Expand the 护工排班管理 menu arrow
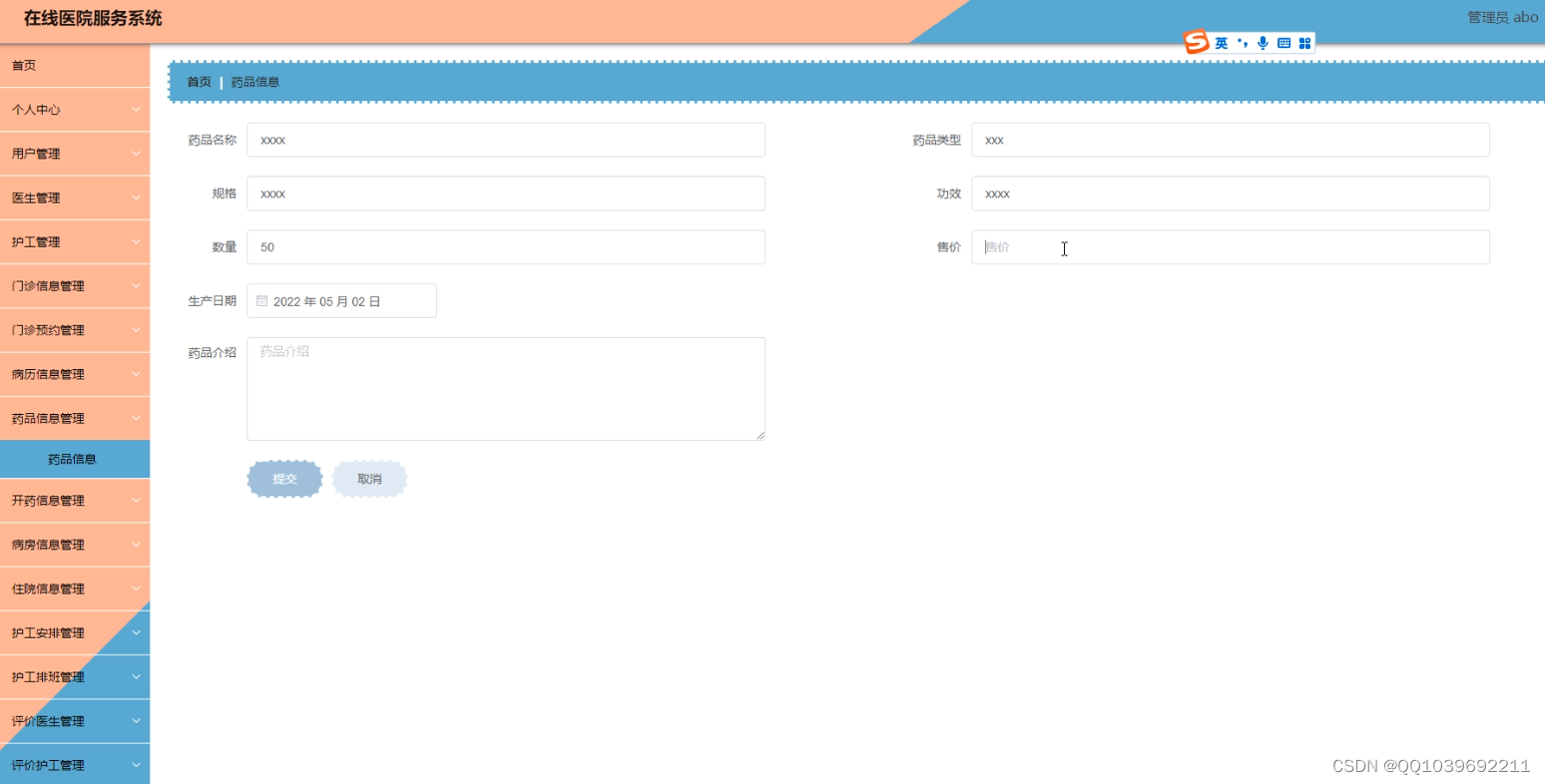This screenshot has height=784, width=1545. click(136, 676)
